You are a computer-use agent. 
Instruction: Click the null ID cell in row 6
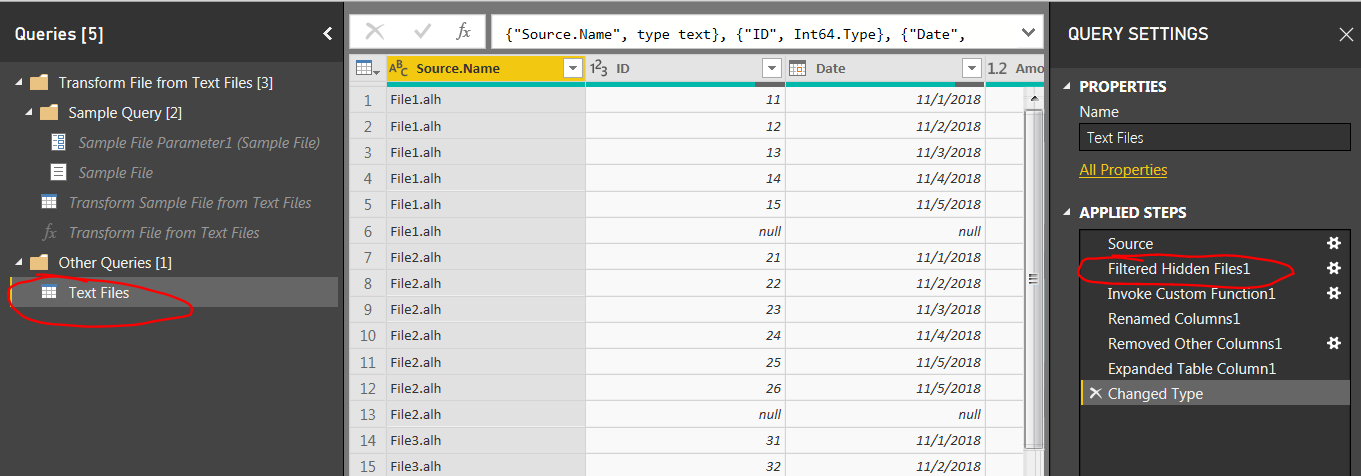685,231
